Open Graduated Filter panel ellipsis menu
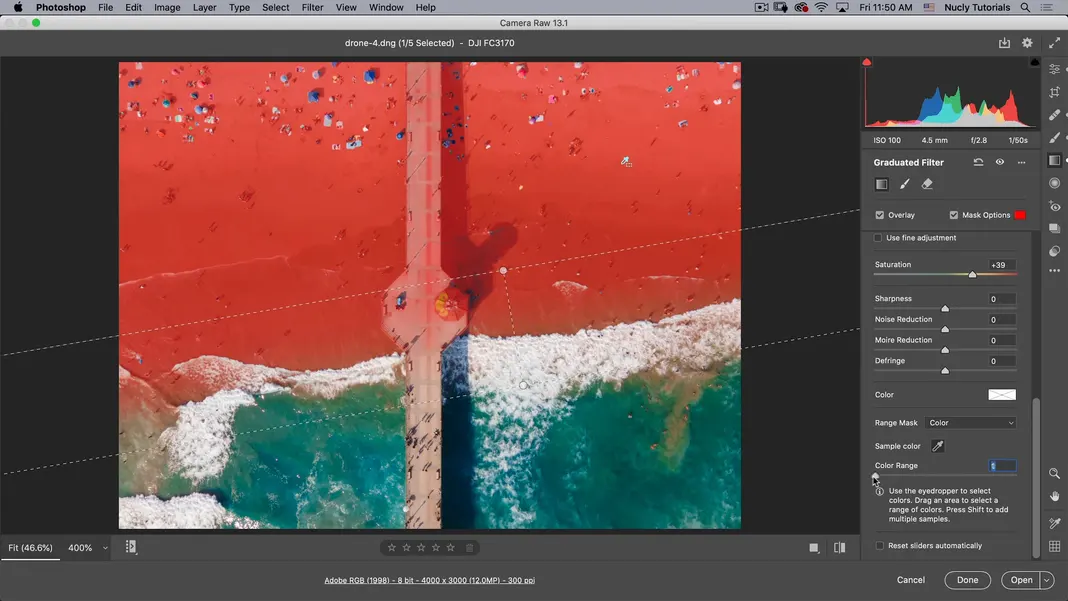 tap(1021, 162)
